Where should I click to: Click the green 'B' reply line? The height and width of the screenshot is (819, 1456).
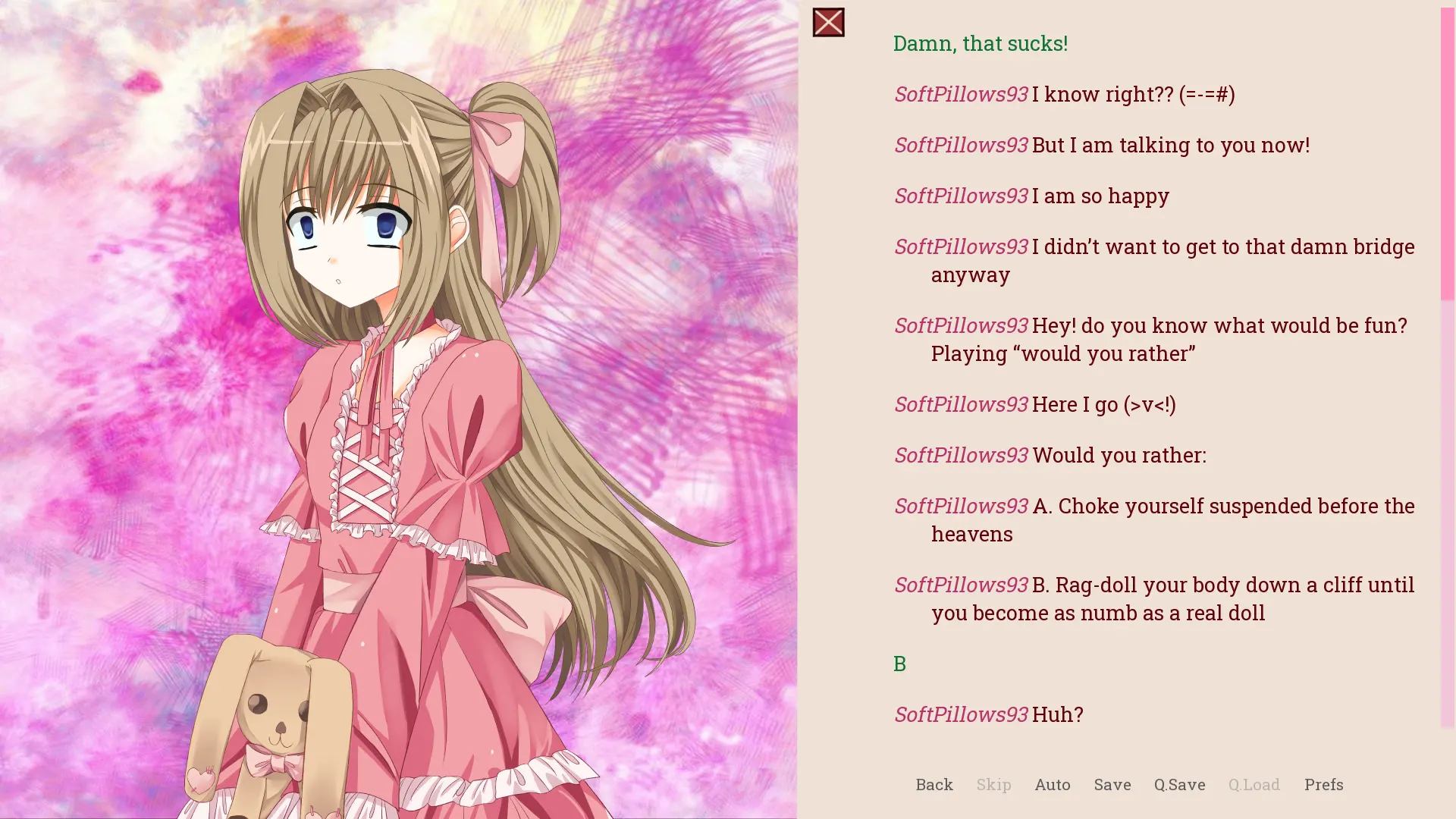(899, 664)
